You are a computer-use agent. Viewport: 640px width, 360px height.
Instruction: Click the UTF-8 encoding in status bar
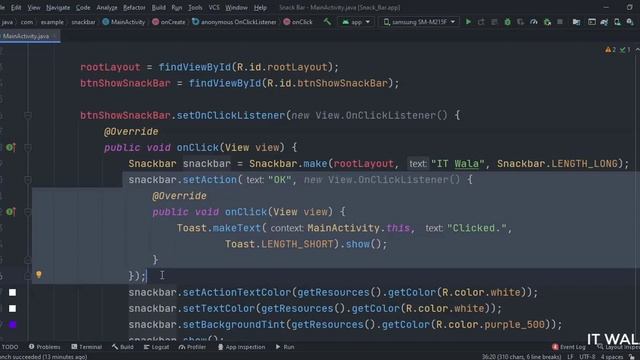pyautogui.click(x=587, y=357)
